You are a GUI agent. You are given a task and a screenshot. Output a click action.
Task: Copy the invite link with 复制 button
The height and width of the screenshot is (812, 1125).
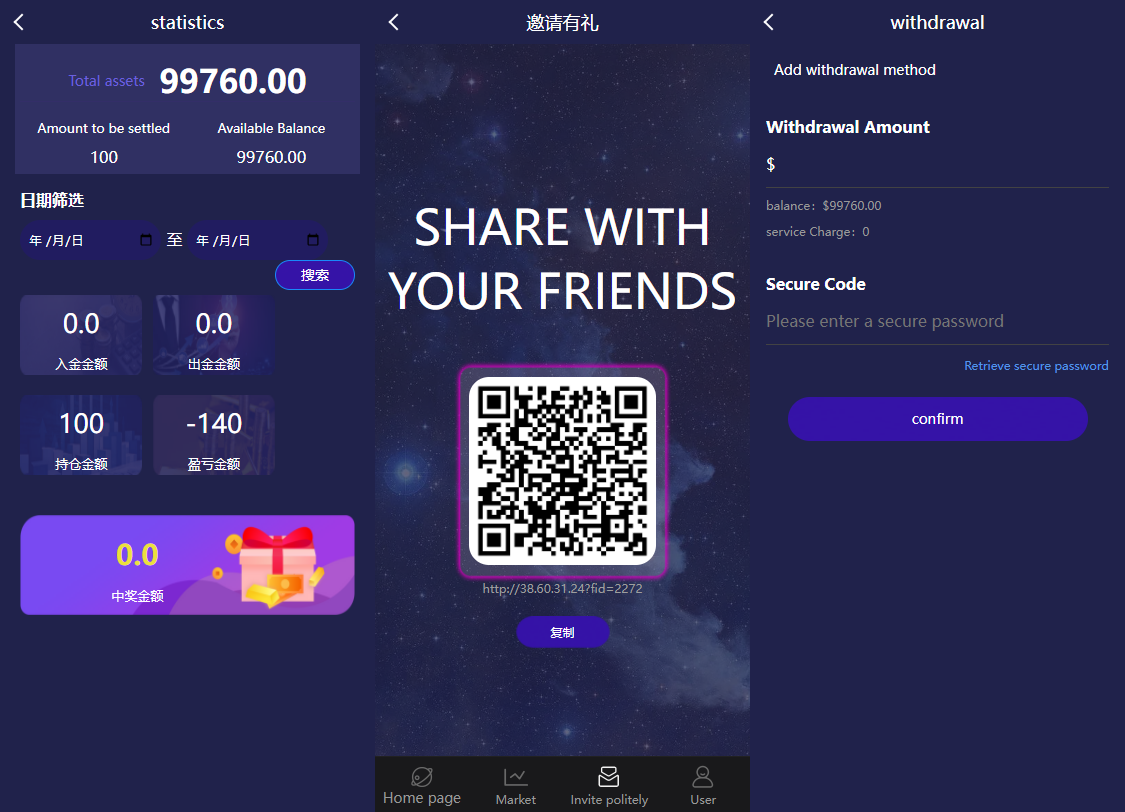[562, 632]
